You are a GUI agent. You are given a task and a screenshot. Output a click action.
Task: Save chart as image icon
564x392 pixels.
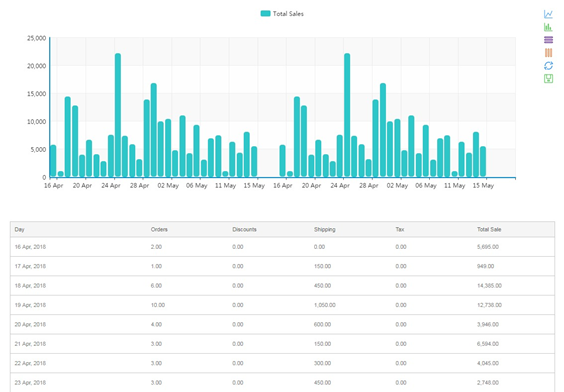pyautogui.click(x=548, y=79)
